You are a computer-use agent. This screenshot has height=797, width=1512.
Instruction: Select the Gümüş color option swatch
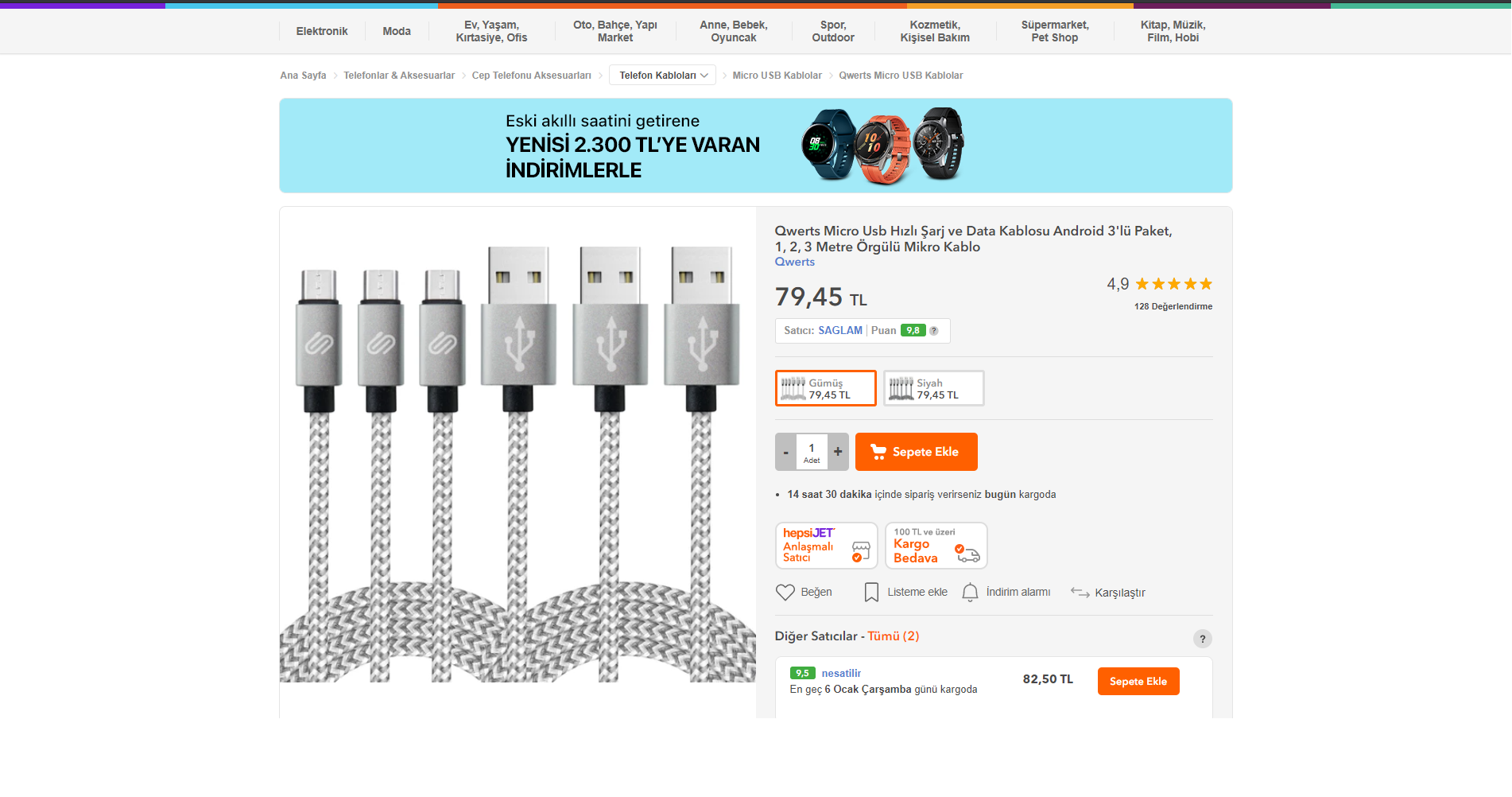(825, 387)
